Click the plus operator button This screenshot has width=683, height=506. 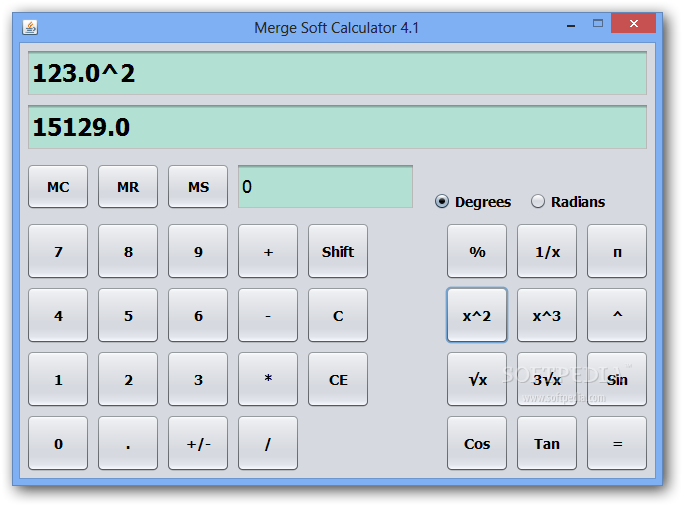268,251
